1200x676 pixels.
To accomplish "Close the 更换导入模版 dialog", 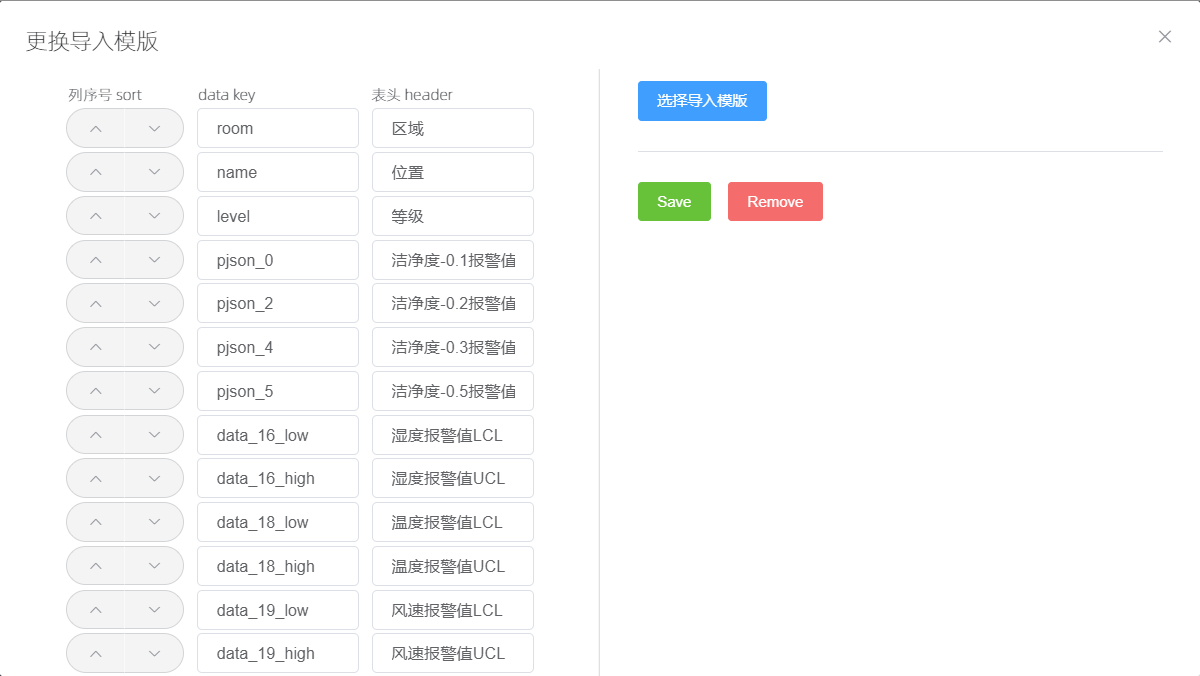I will coord(1164,37).
